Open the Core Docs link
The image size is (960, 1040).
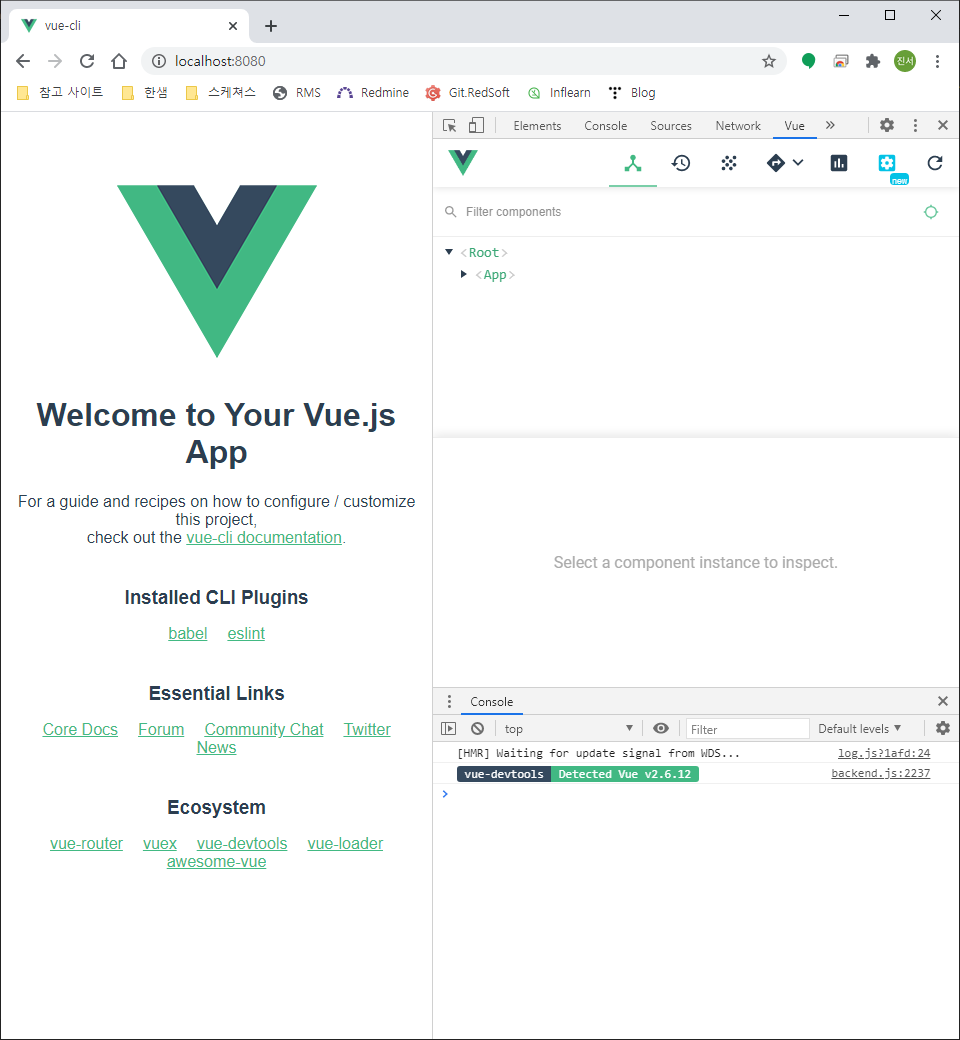pyautogui.click(x=80, y=729)
